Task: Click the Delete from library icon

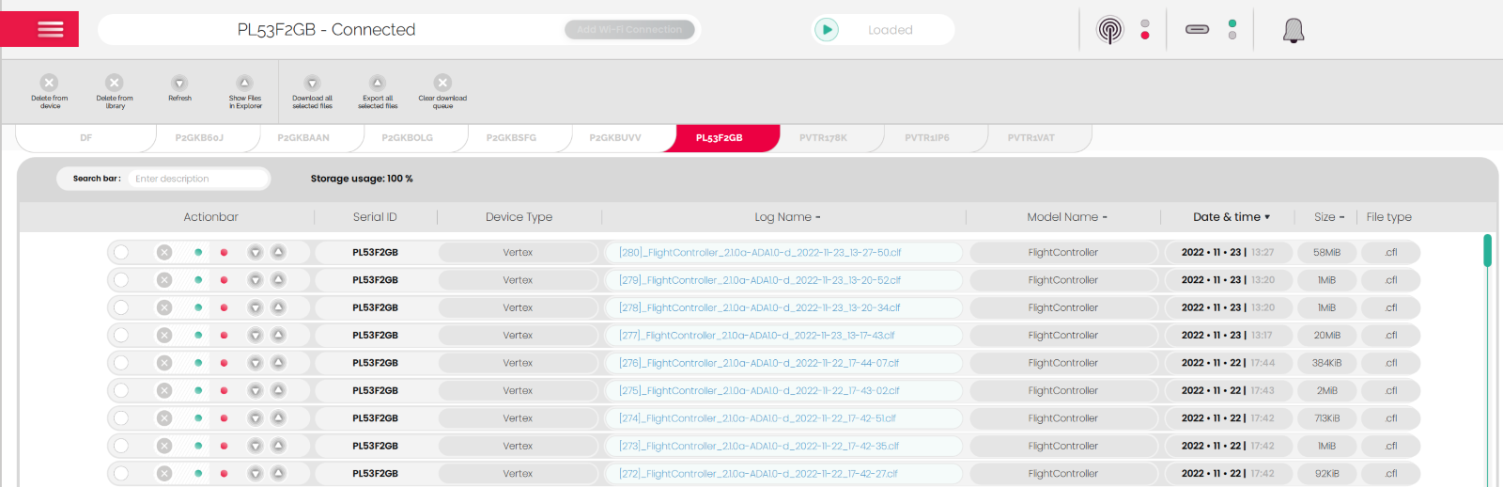Action: [114, 83]
